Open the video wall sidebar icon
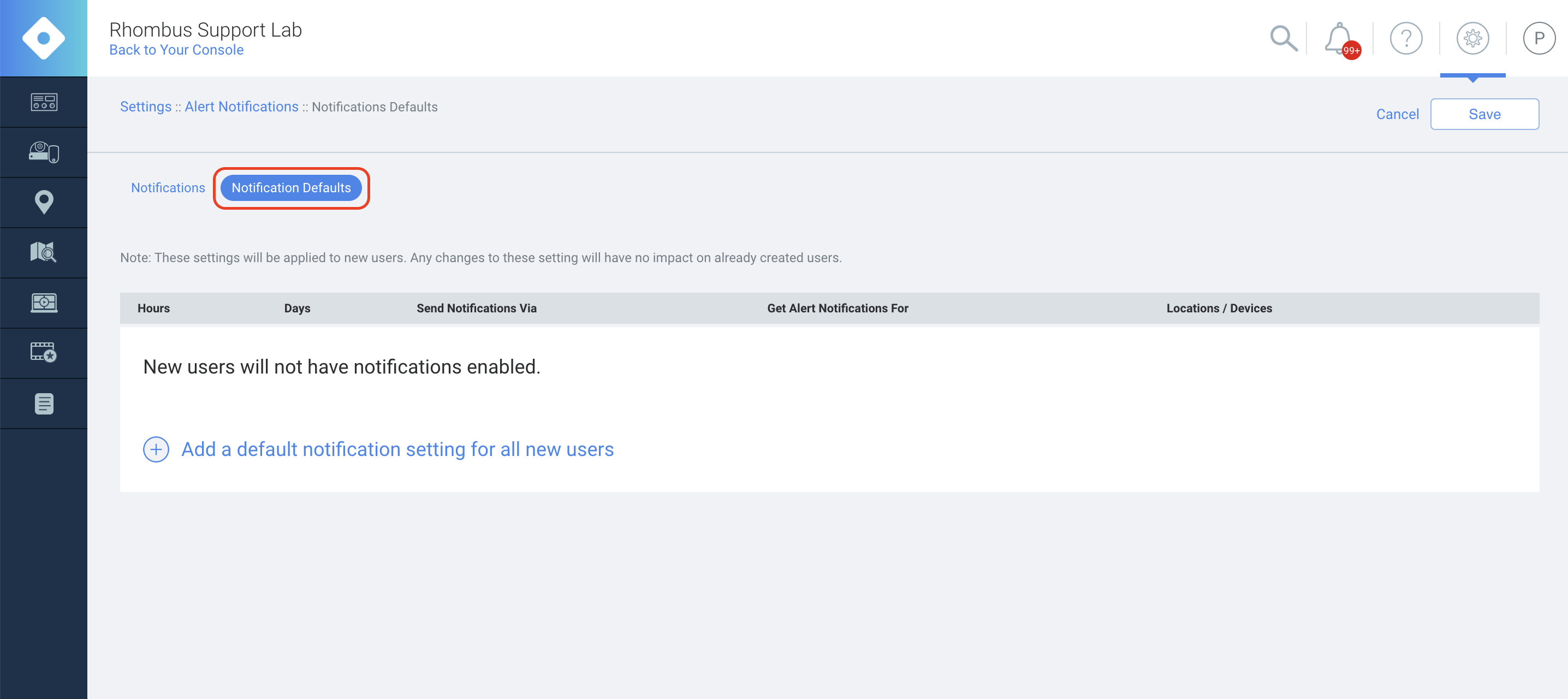The width and height of the screenshot is (1568, 699). point(44,302)
